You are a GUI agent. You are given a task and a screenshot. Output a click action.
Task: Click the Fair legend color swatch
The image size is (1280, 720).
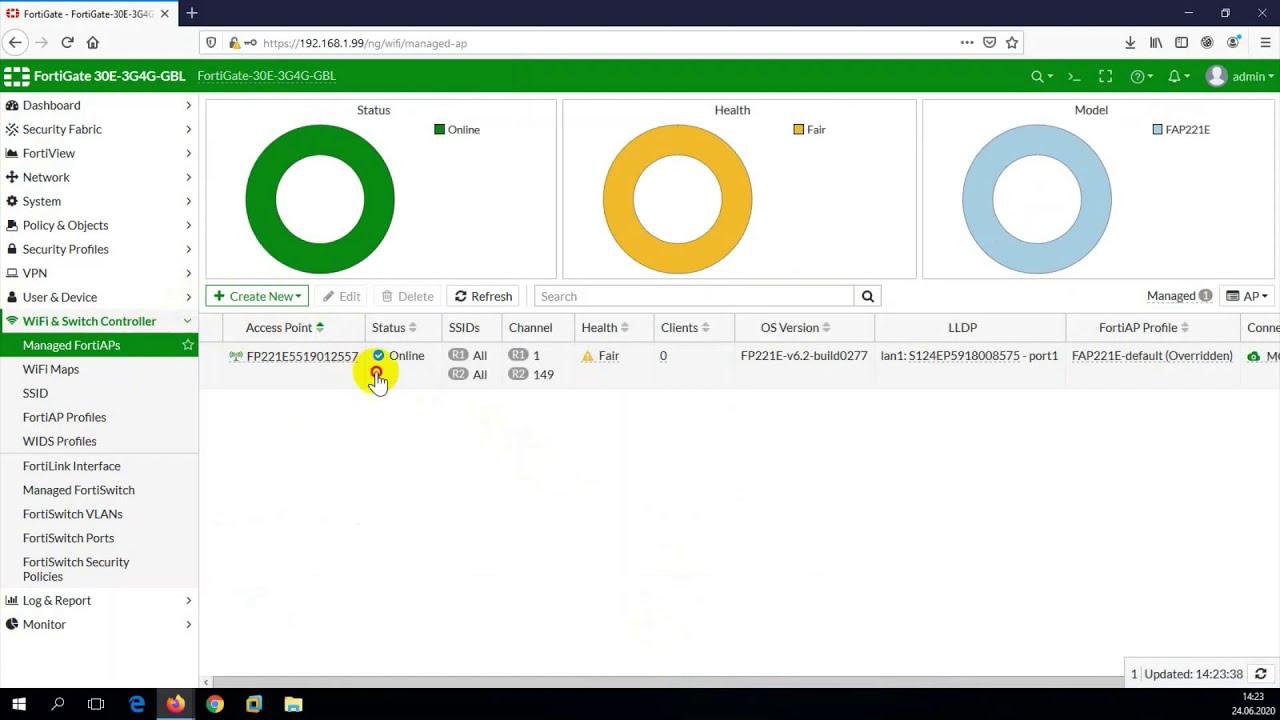[798, 129]
